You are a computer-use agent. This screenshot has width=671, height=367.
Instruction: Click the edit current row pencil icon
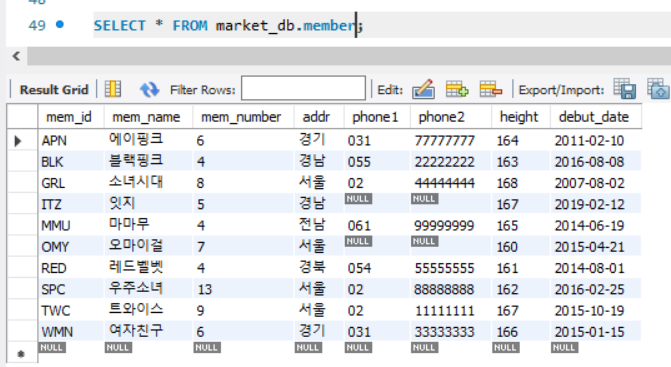[423, 89]
